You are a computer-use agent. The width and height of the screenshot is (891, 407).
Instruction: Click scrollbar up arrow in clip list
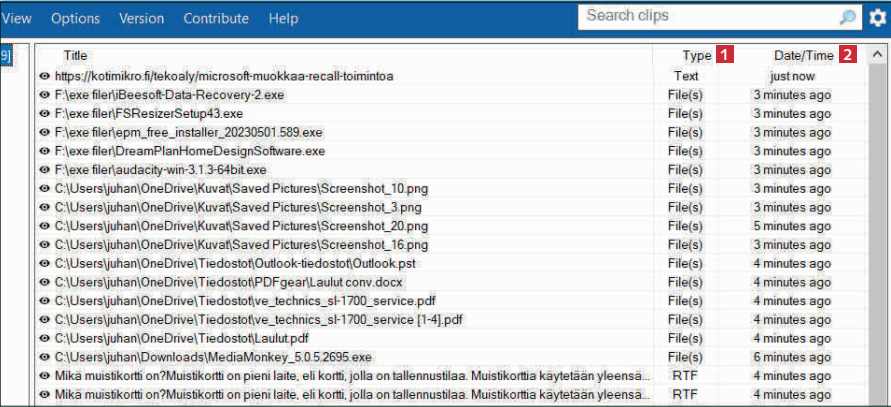(x=877, y=56)
